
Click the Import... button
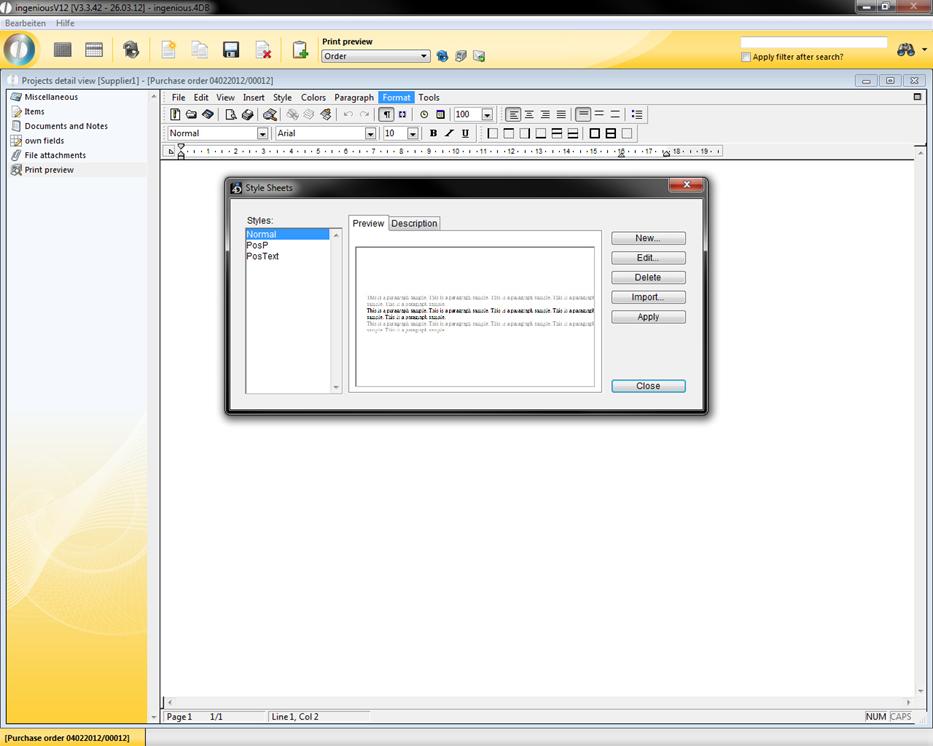pyautogui.click(x=648, y=297)
